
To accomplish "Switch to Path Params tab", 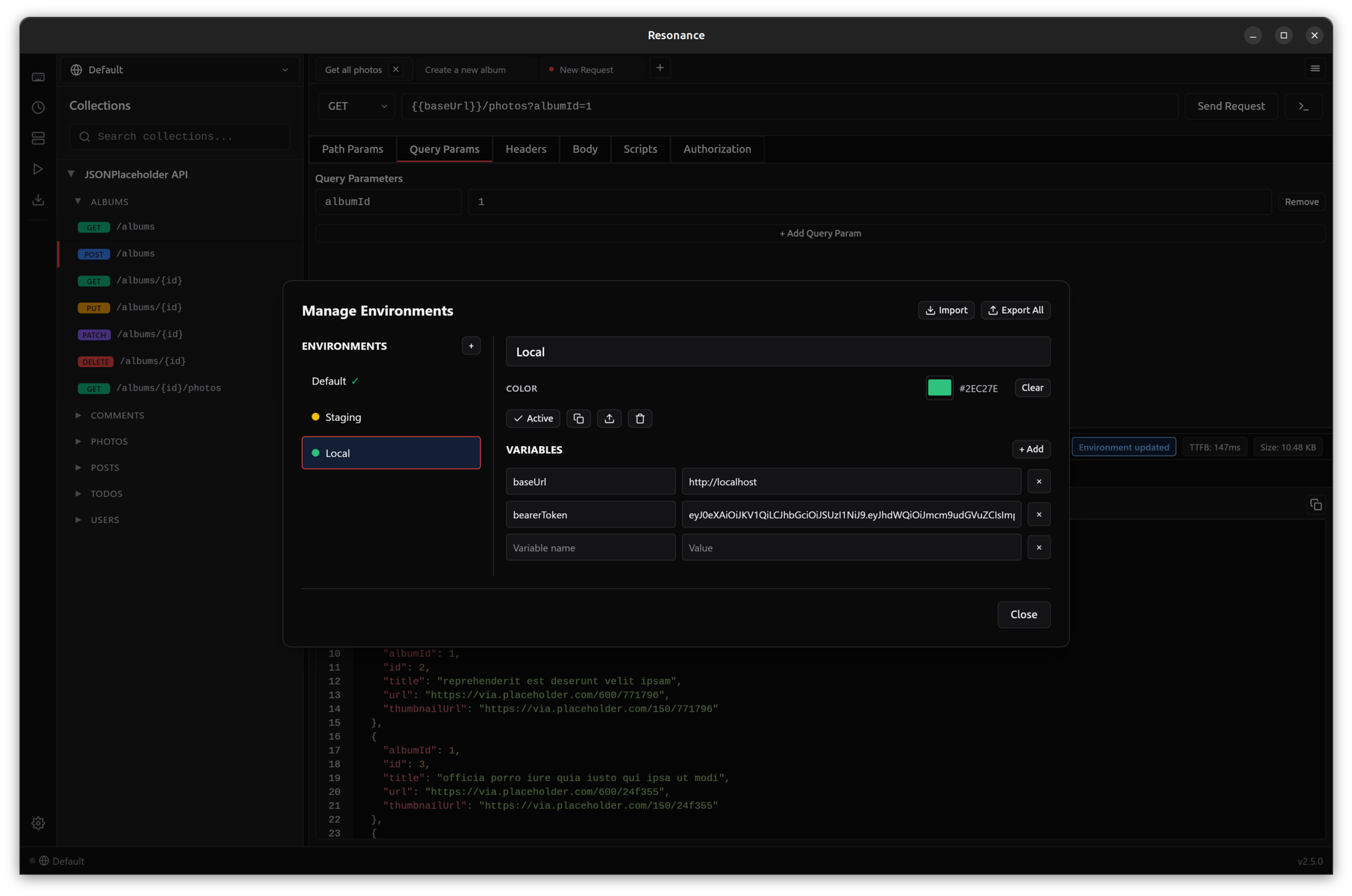I will tap(352, 149).
